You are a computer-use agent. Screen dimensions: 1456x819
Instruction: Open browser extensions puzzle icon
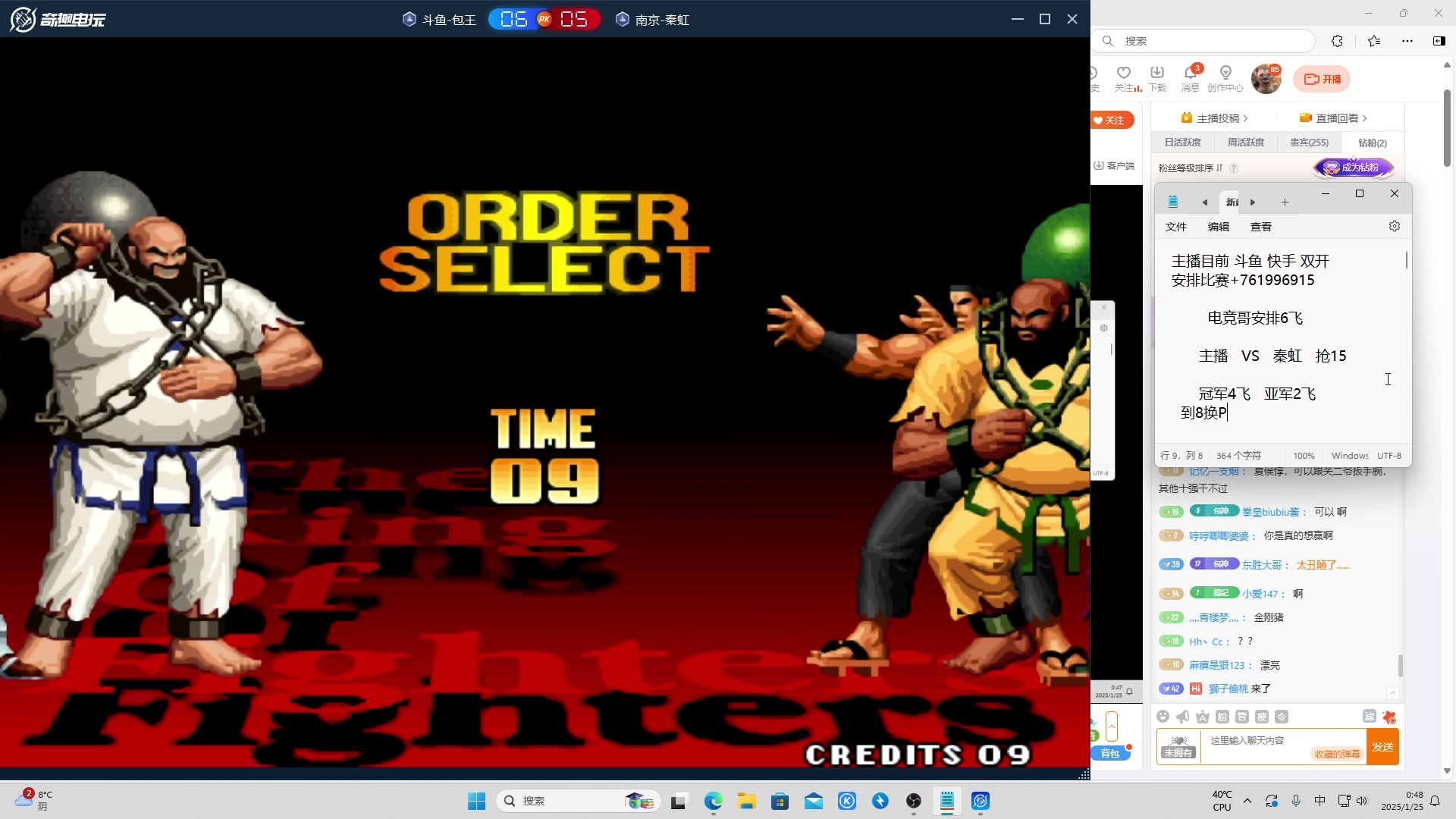pyautogui.click(x=1337, y=41)
